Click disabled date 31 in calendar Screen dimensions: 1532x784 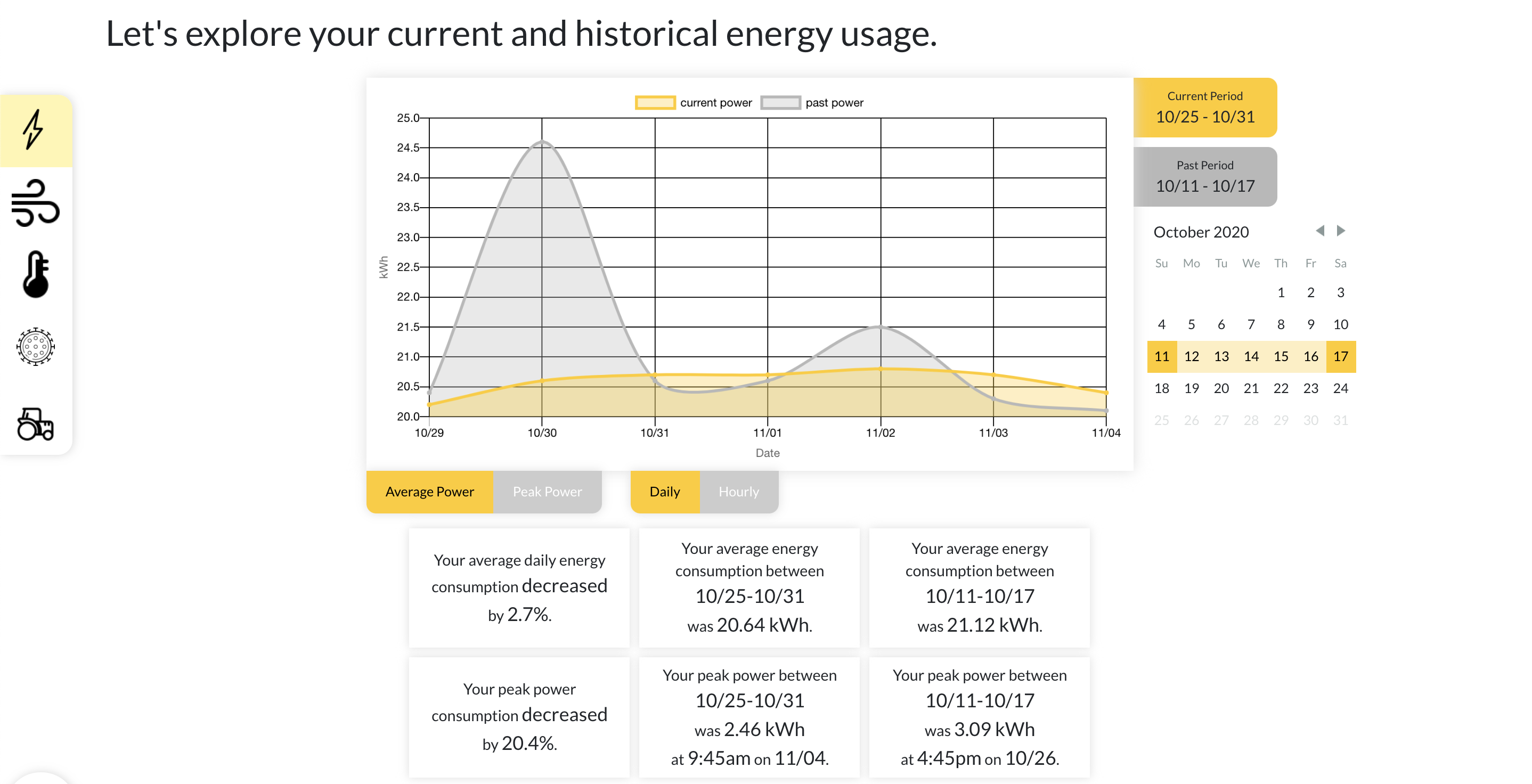tap(1340, 421)
